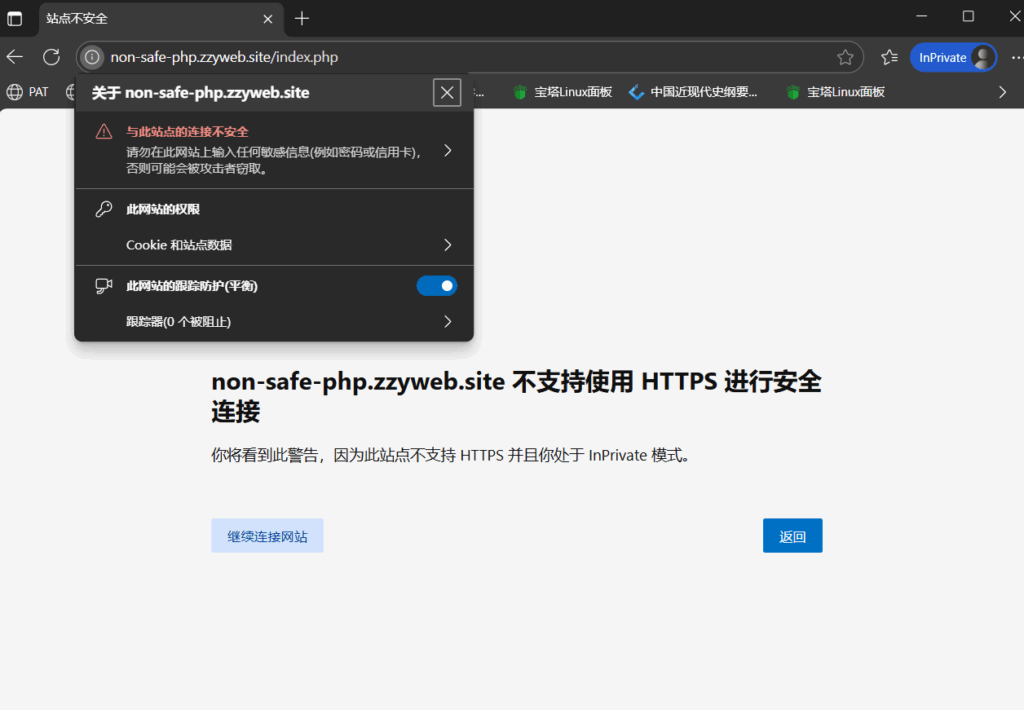Expand Cookie 和站点数据 entry
The height and width of the screenshot is (710, 1024).
coord(447,245)
